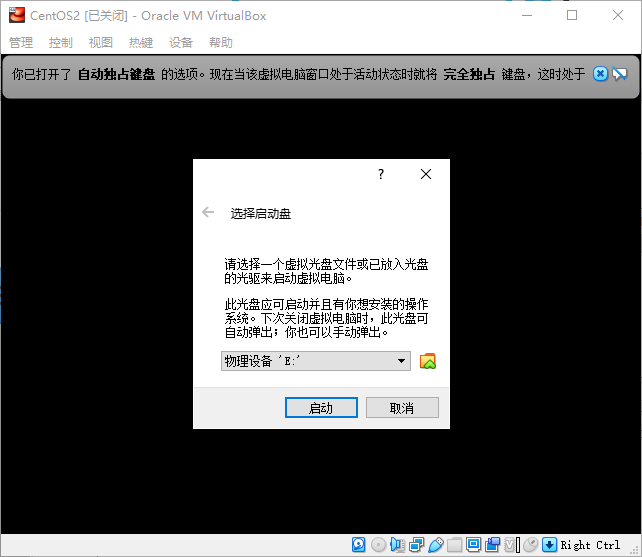Click the display settings indicator
642x557 pixels.
coord(473,545)
